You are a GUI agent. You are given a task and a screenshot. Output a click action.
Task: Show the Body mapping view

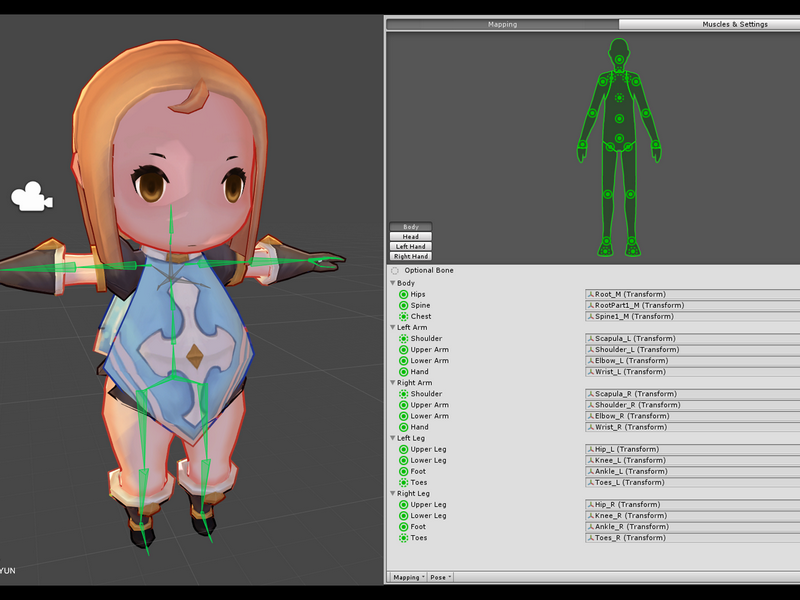[411, 227]
